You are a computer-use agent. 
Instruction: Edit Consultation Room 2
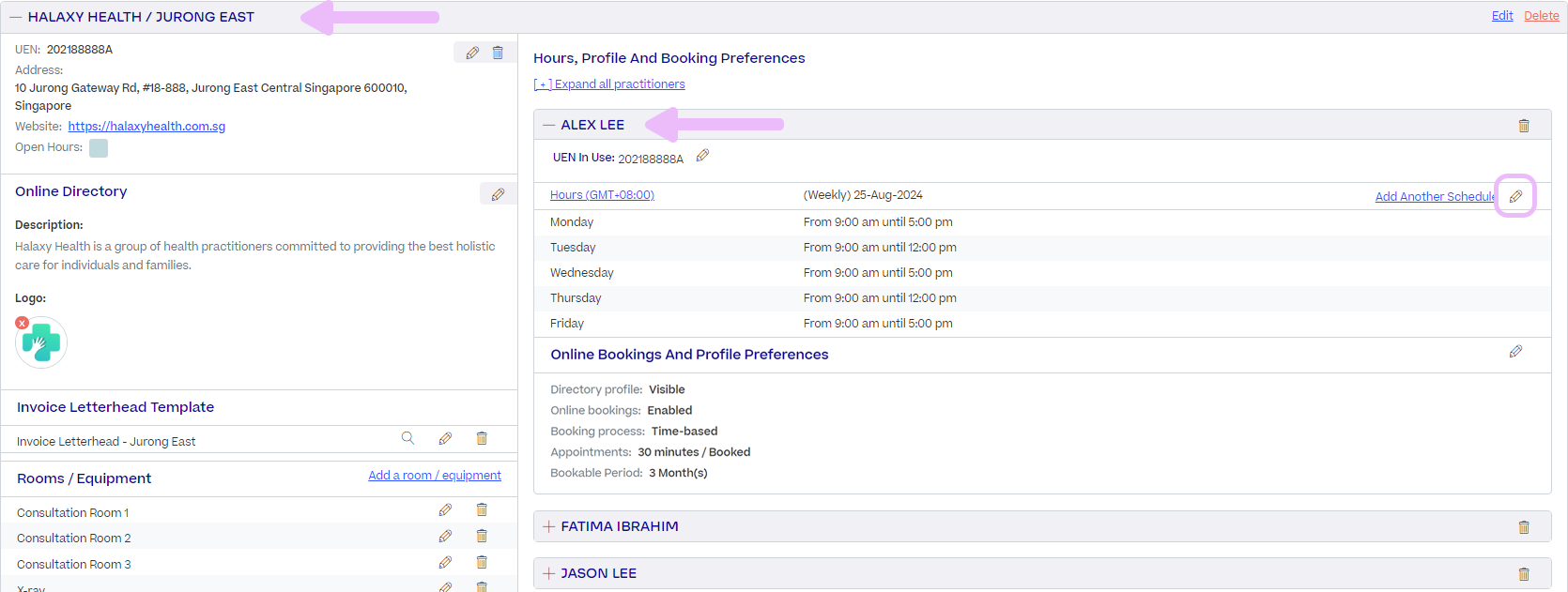point(445,536)
